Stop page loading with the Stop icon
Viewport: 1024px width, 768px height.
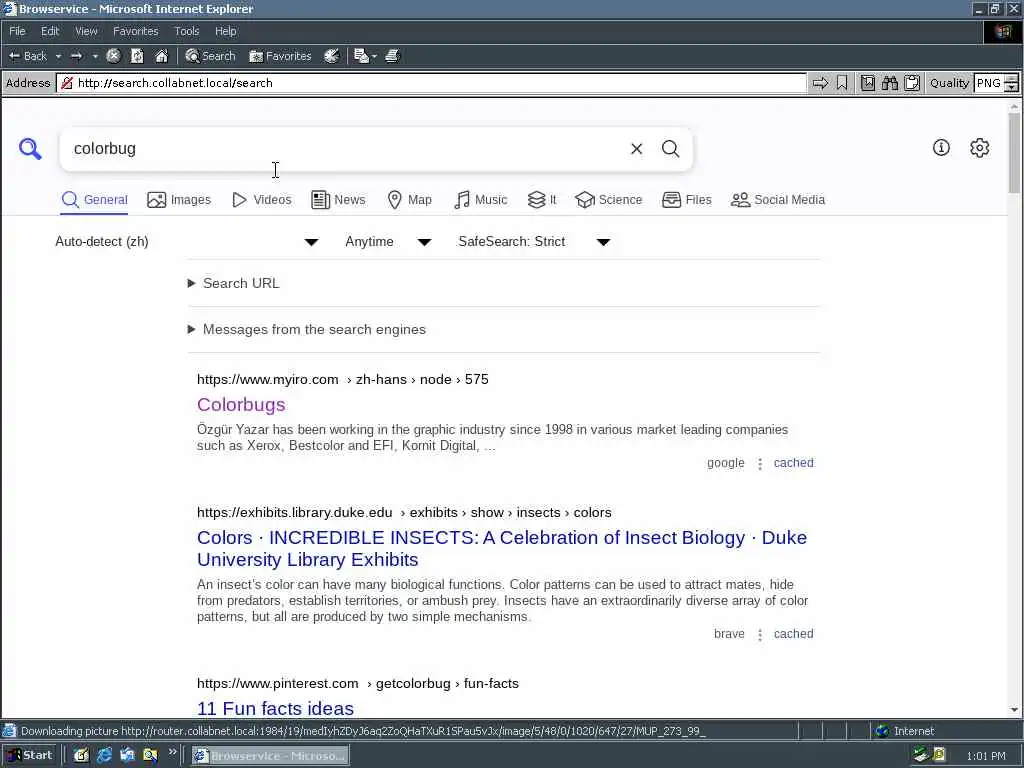point(113,56)
